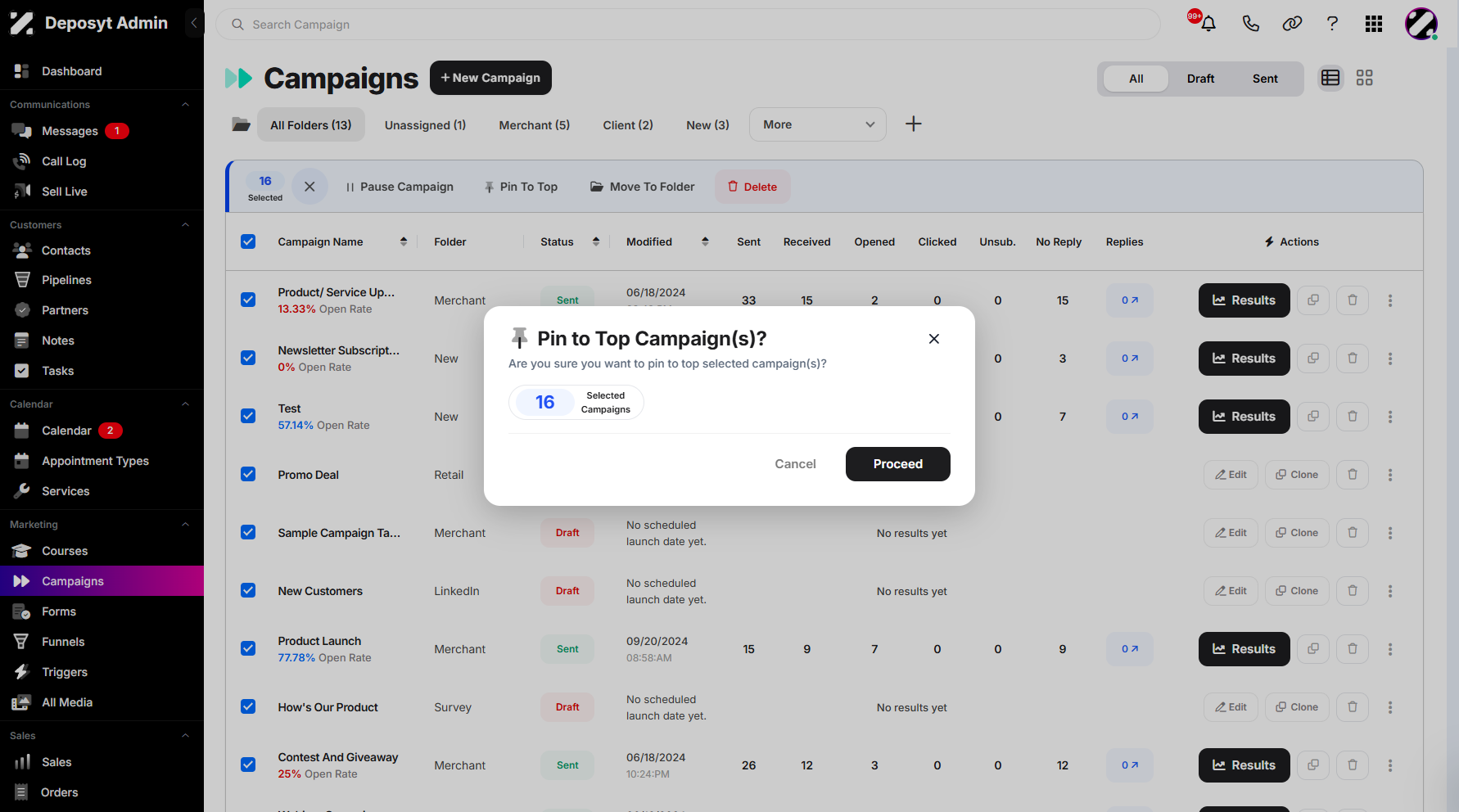The width and height of the screenshot is (1459, 812).
Task: Click the New Campaign button
Action: point(490,78)
